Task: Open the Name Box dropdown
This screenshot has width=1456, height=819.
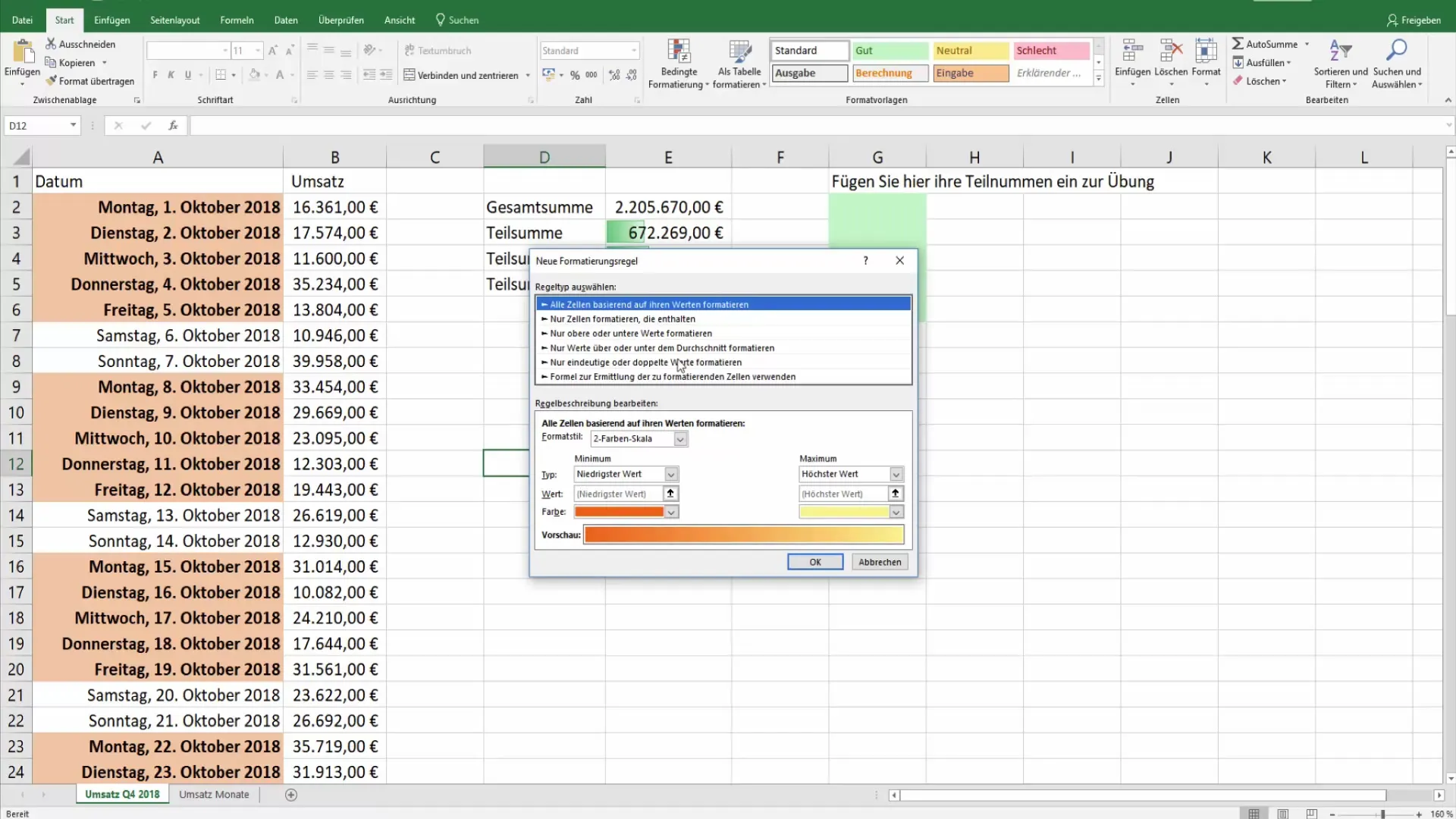Action: coord(73,125)
